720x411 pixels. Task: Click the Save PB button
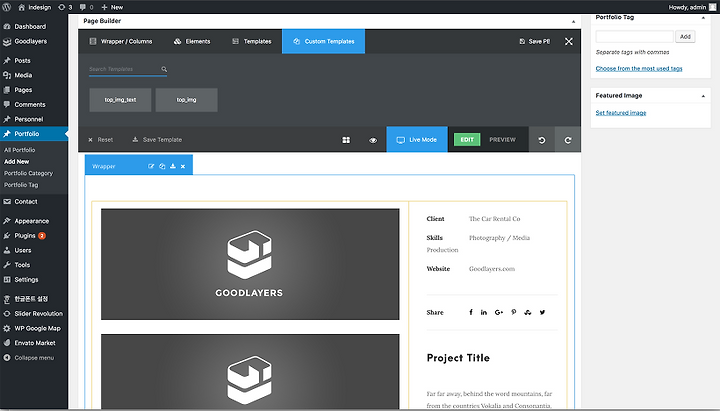[x=534, y=41]
